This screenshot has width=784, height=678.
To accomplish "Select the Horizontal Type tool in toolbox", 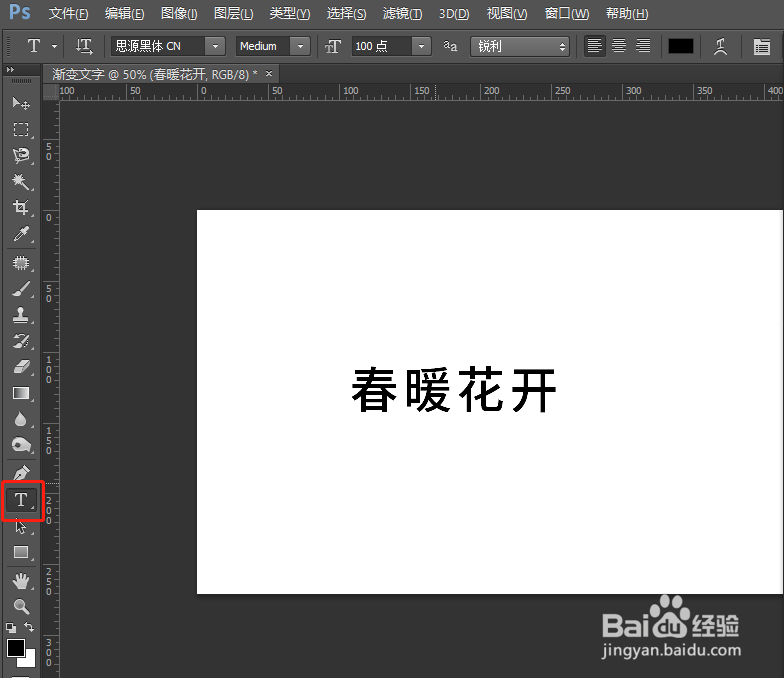I will tap(20, 500).
